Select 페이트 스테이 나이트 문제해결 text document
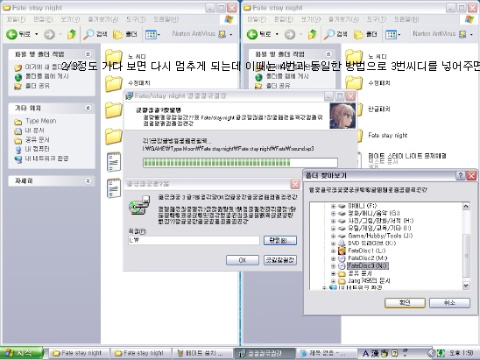 tap(407, 156)
